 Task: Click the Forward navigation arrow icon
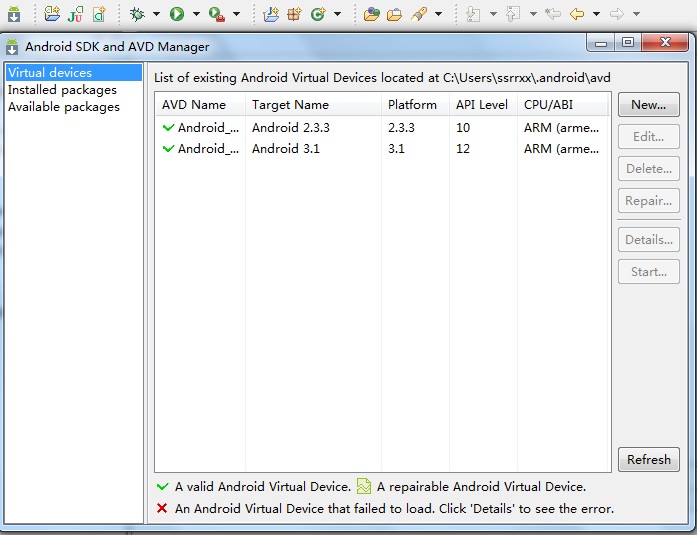coord(617,14)
